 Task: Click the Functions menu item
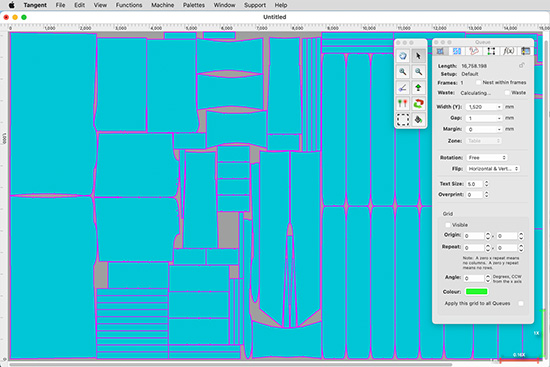point(129,5)
